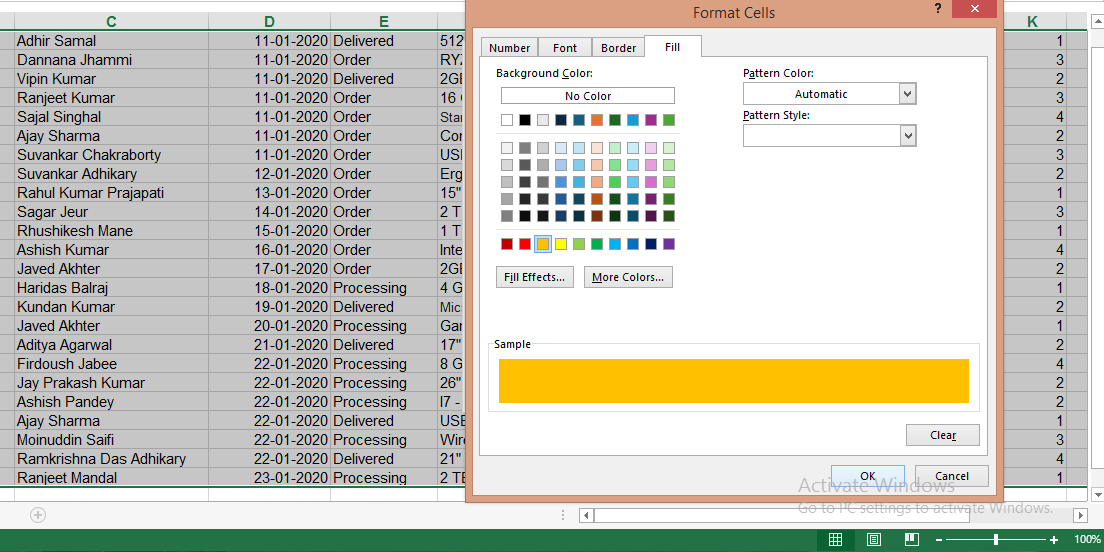The height and width of the screenshot is (552, 1104).
Task: Pick the orange swatch in top theme row
Action: click(x=597, y=120)
